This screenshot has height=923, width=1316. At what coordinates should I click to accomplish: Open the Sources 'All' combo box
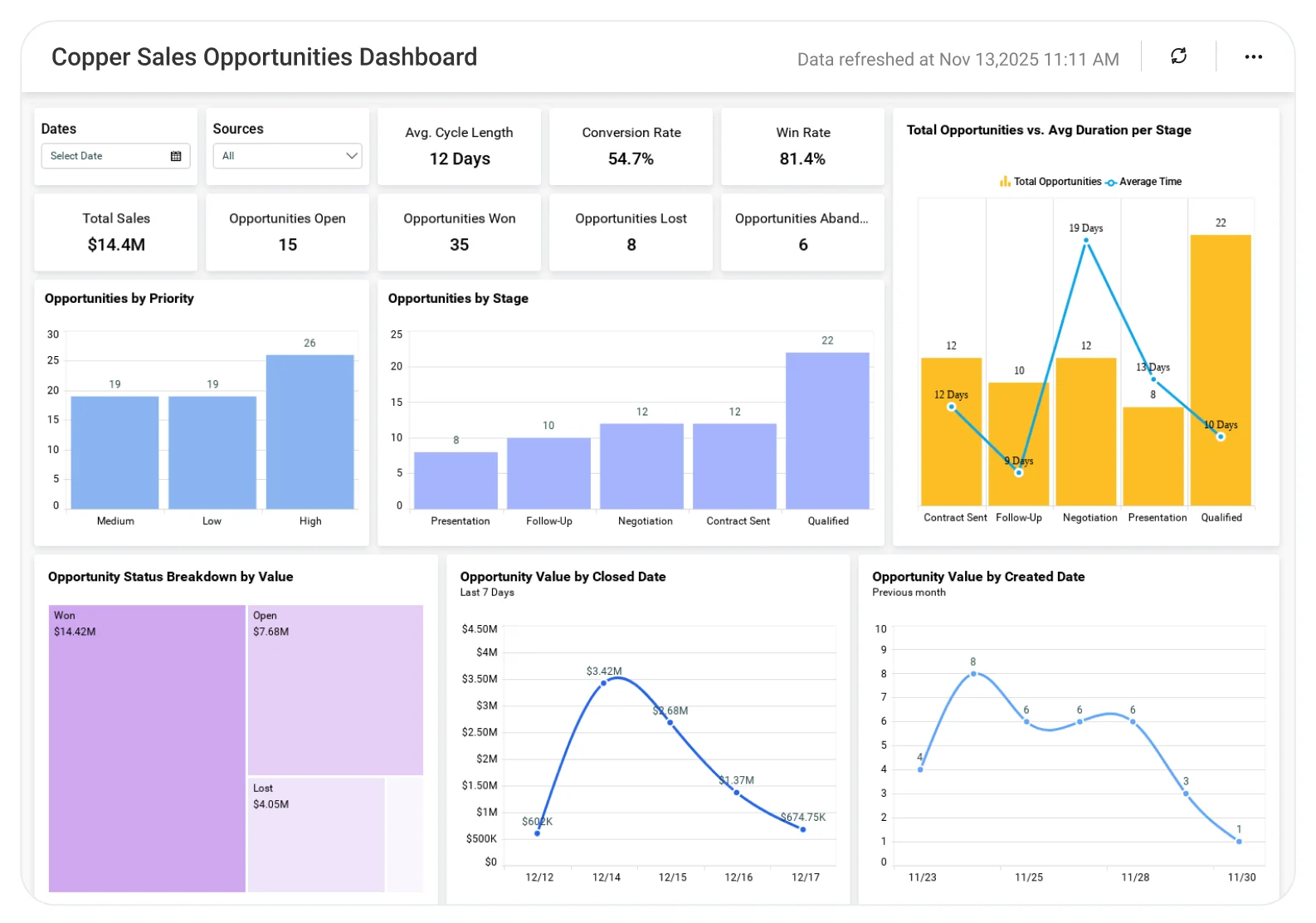tap(287, 156)
